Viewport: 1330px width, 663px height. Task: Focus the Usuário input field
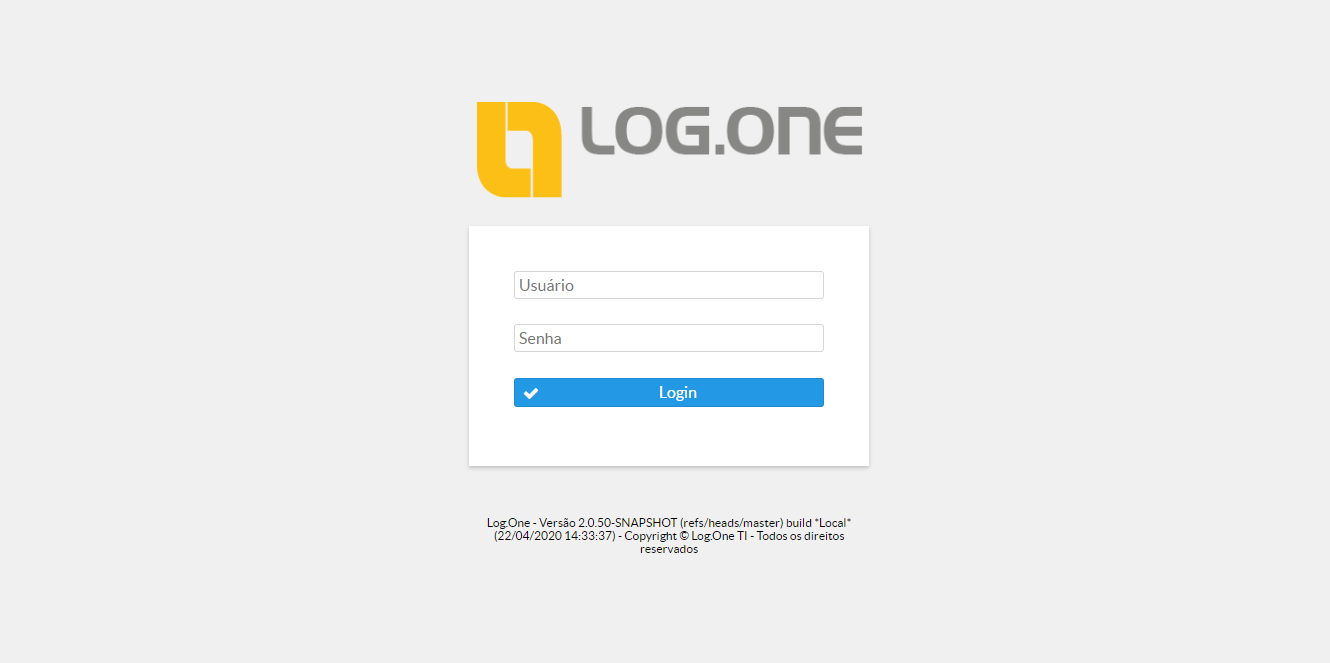[x=669, y=285]
